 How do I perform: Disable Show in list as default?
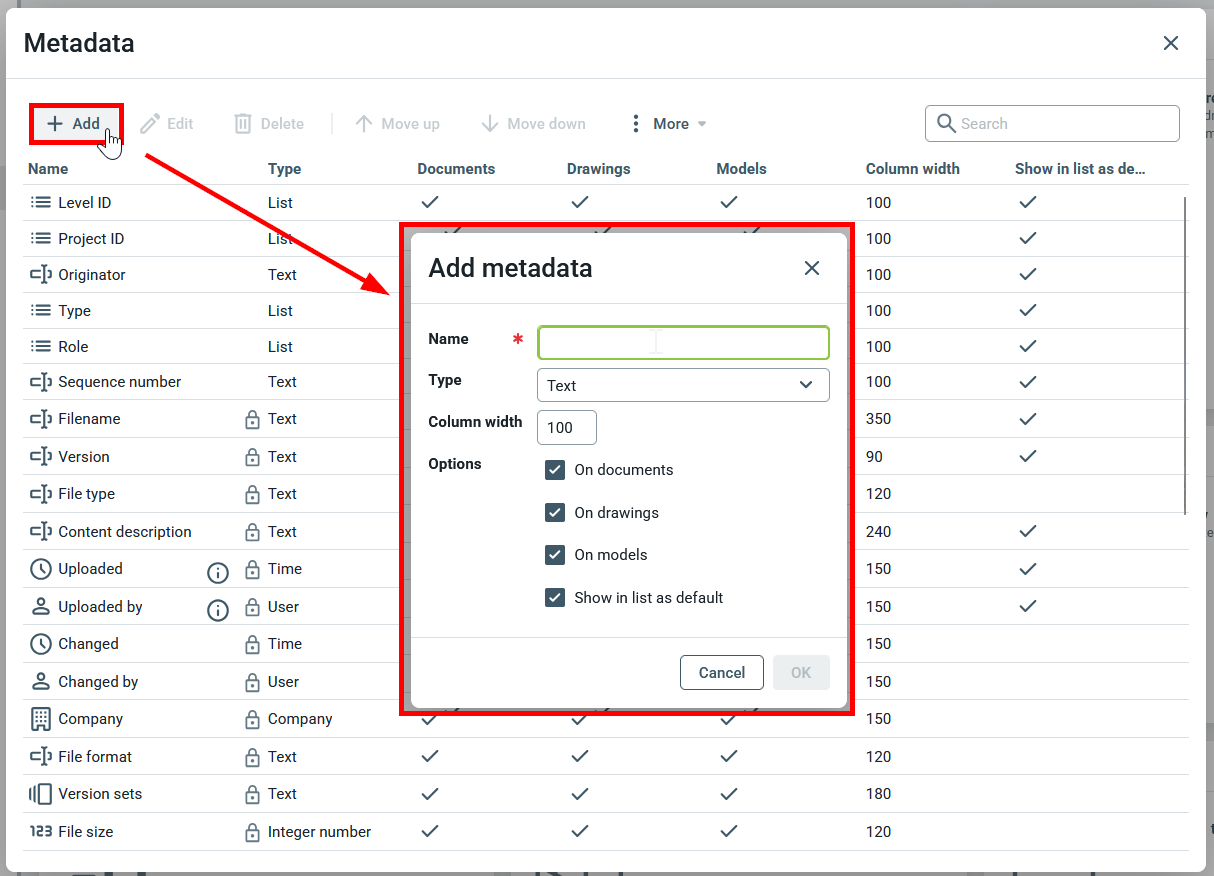coord(555,598)
